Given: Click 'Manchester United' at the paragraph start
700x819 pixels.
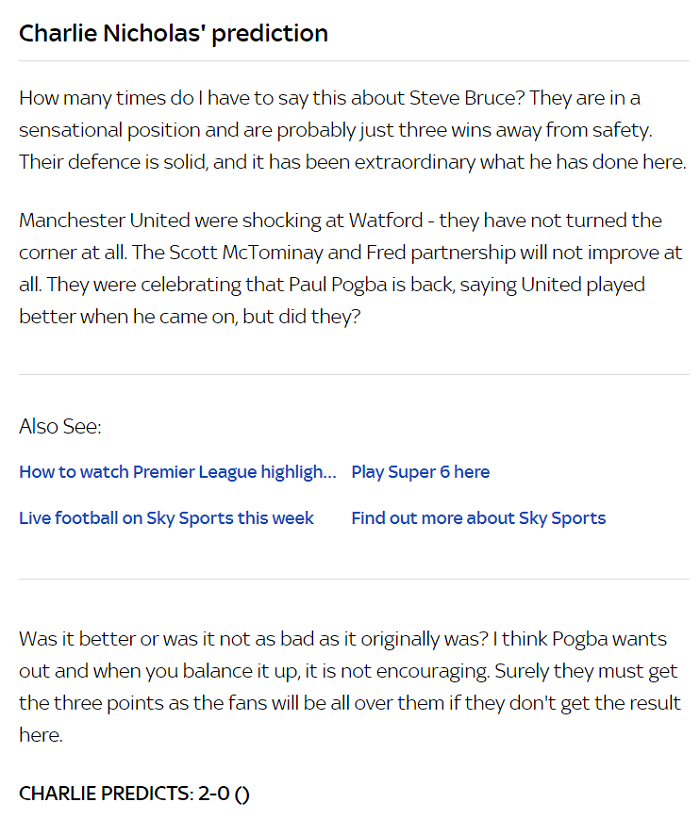Looking at the screenshot, I should pos(98,220).
